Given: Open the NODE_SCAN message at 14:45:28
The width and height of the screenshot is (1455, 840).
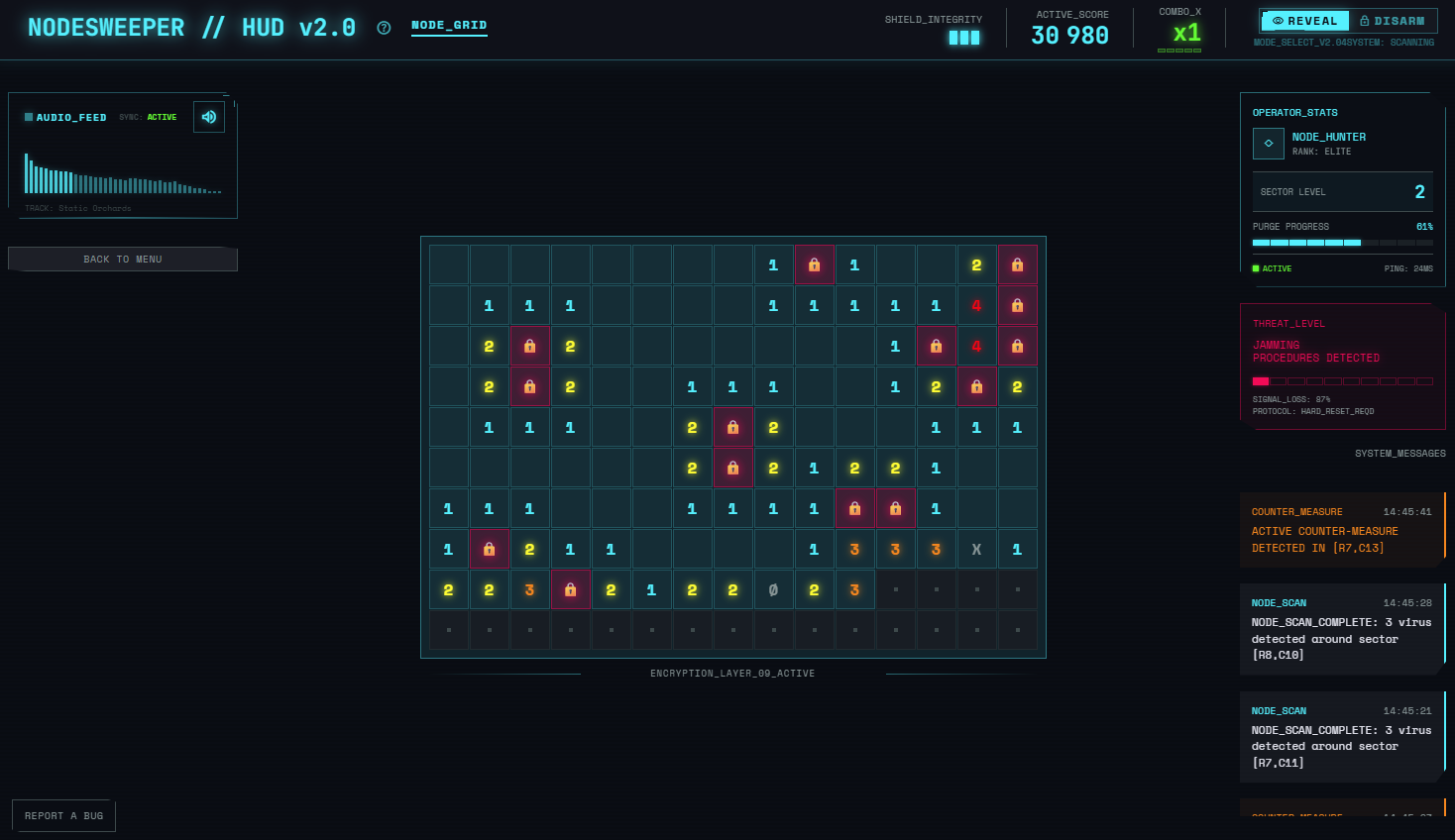Looking at the screenshot, I should click(1342, 629).
